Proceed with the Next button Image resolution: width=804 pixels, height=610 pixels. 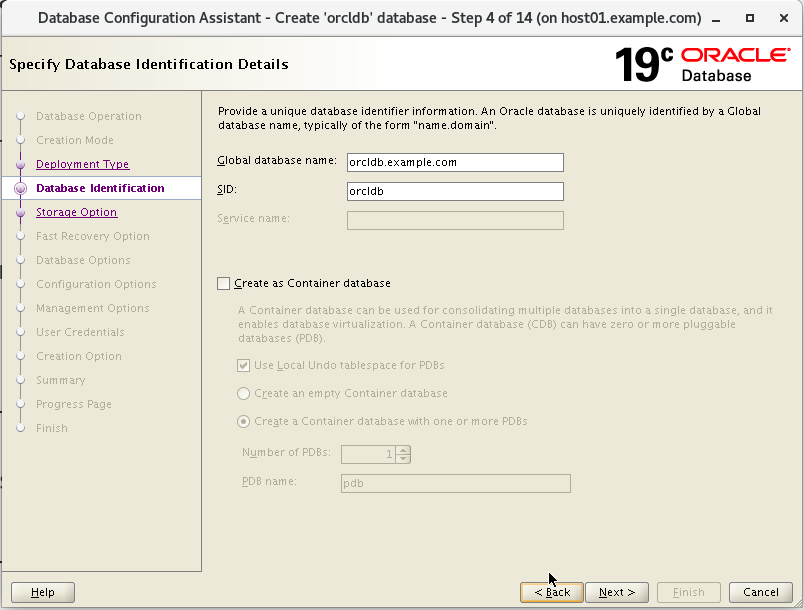[x=617, y=593]
